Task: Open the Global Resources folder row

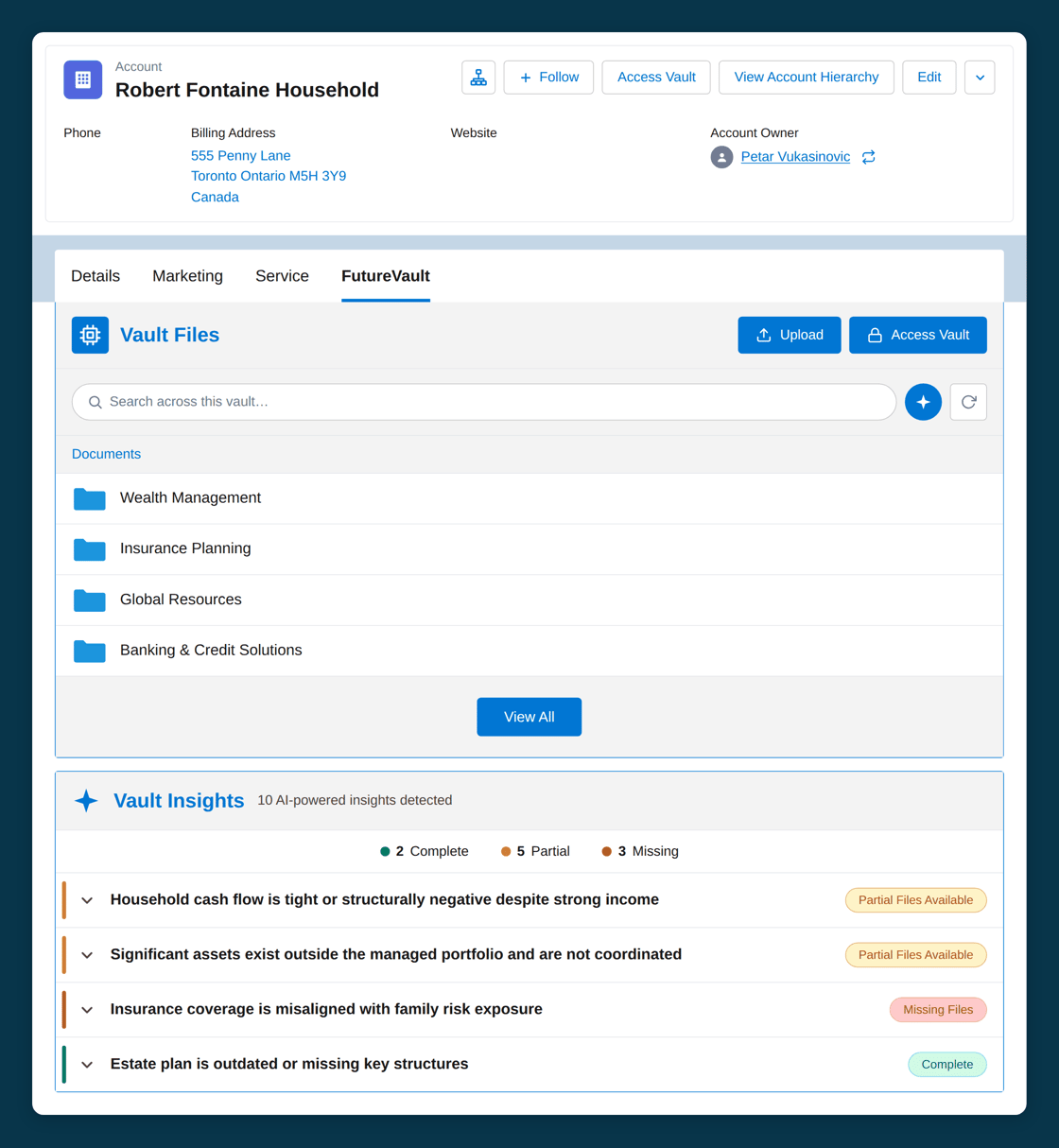Action: tap(529, 600)
